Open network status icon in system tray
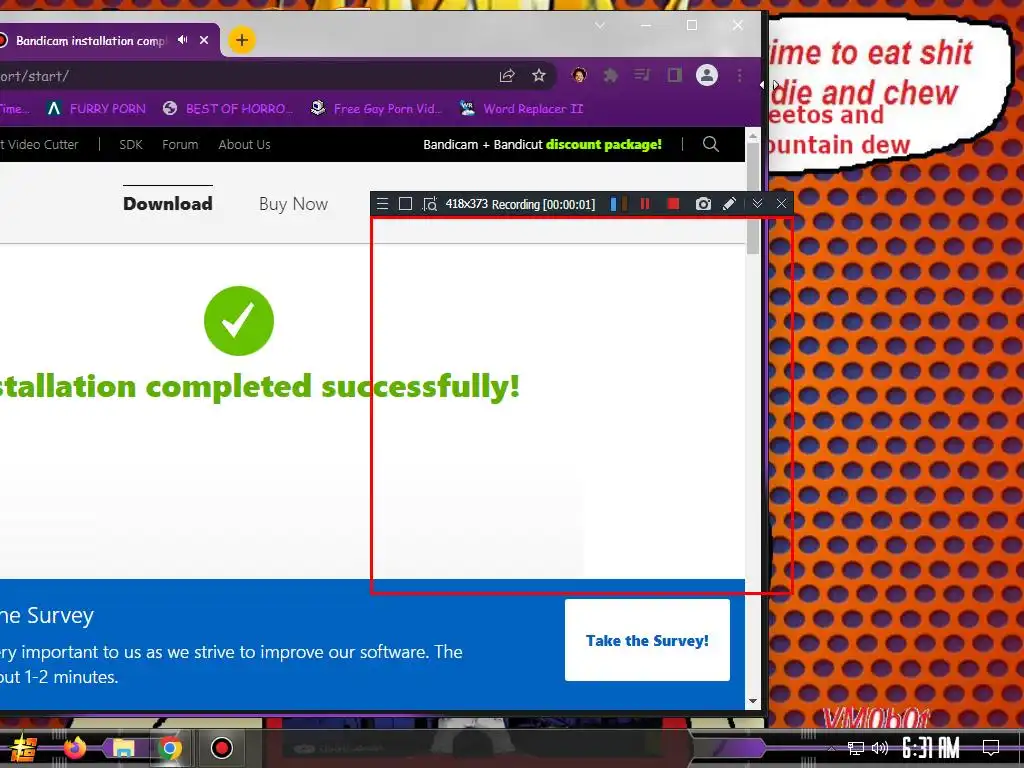This screenshot has width=1024, height=768. click(856, 748)
